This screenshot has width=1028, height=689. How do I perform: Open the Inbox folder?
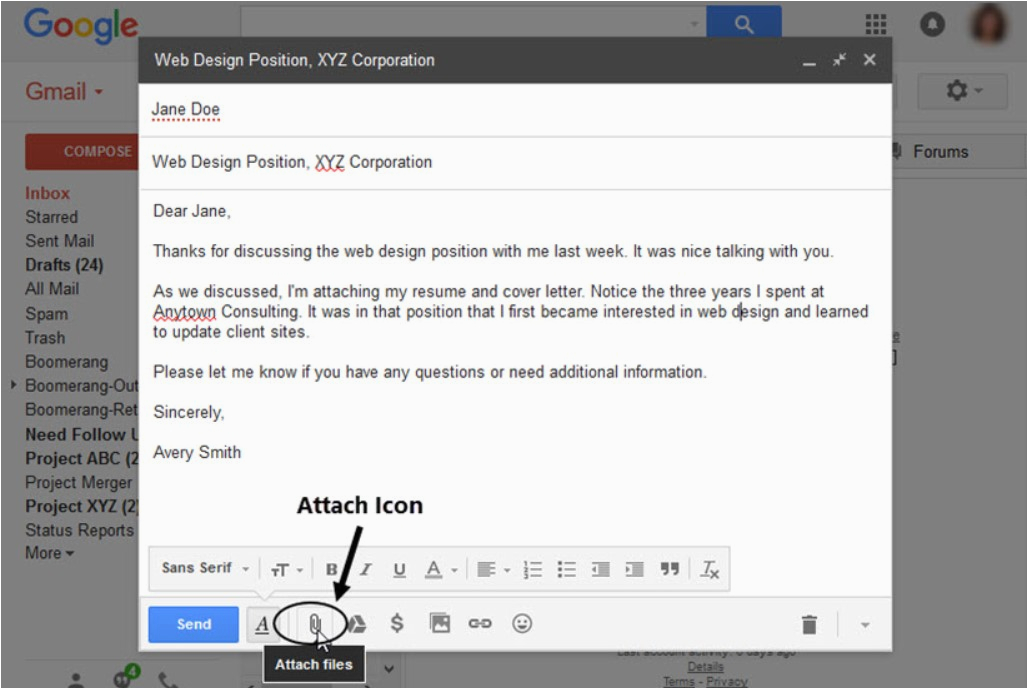(47, 193)
